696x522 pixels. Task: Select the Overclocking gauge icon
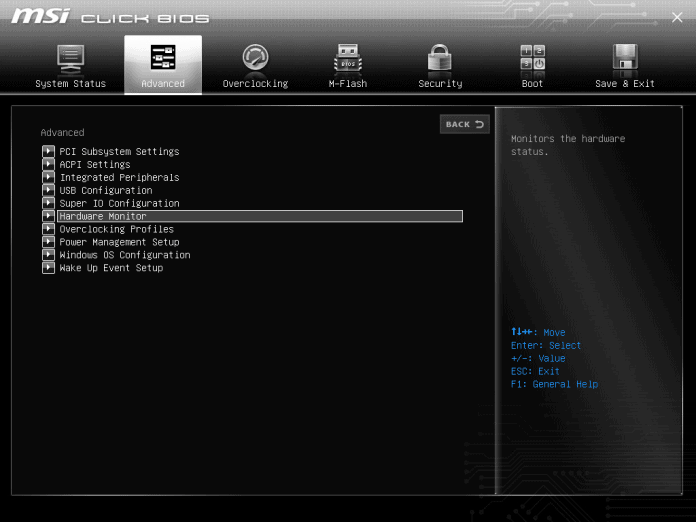[x=255, y=58]
